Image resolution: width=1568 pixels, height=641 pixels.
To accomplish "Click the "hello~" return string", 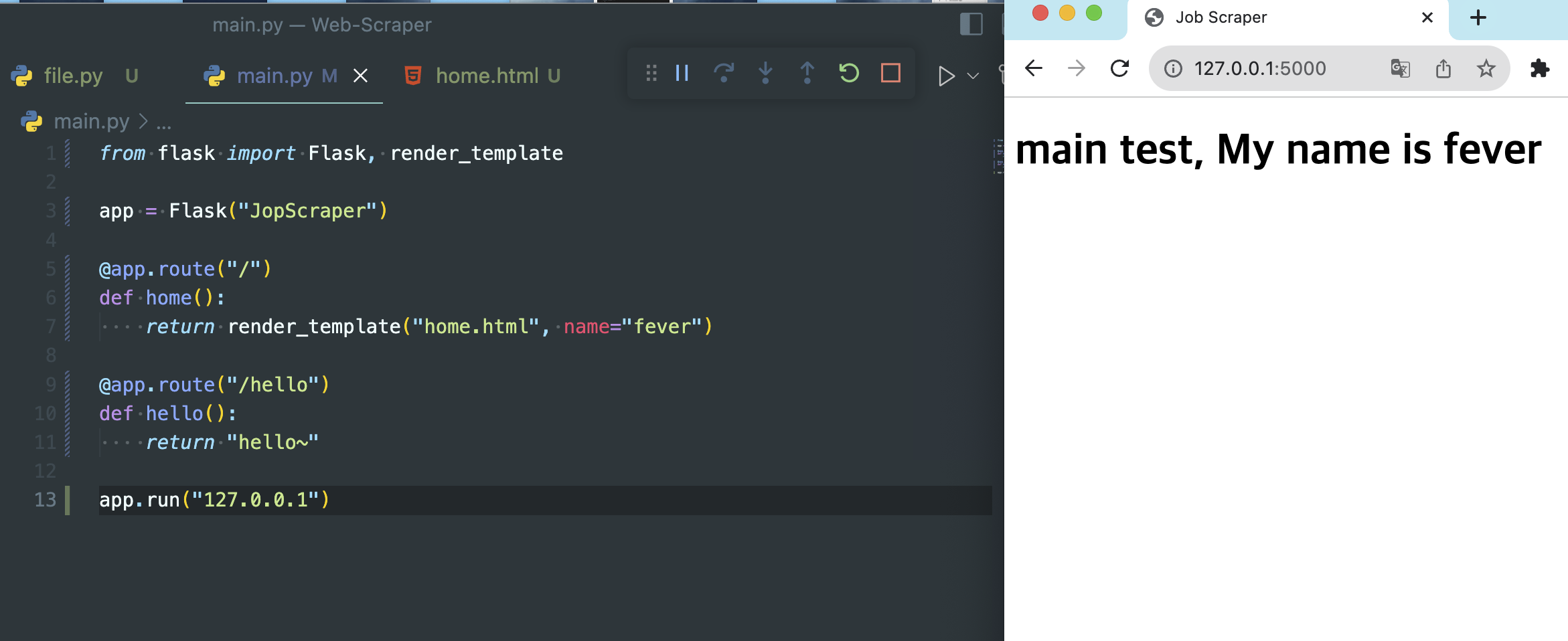I will click(272, 442).
